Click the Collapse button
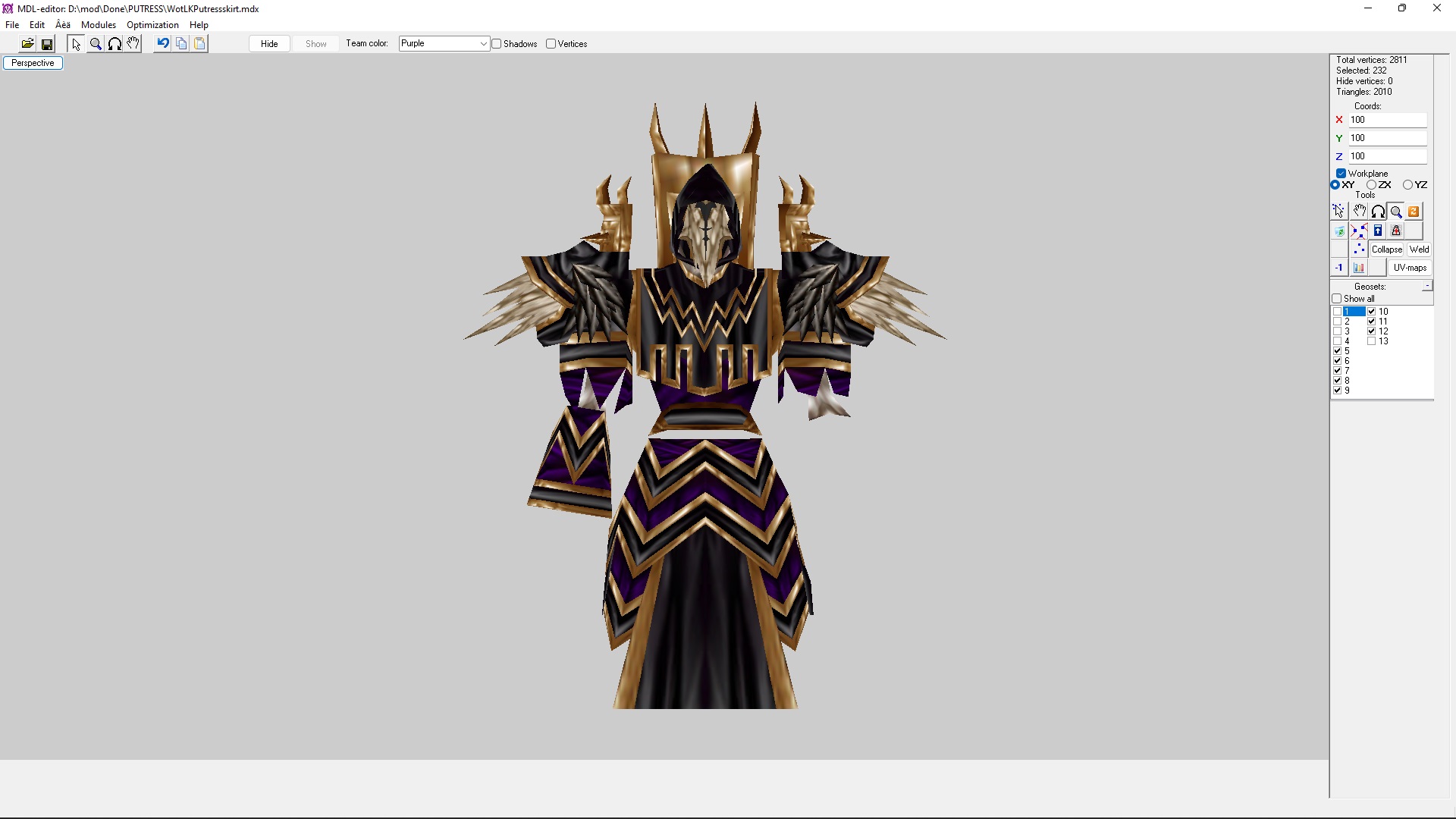 click(x=1387, y=249)
